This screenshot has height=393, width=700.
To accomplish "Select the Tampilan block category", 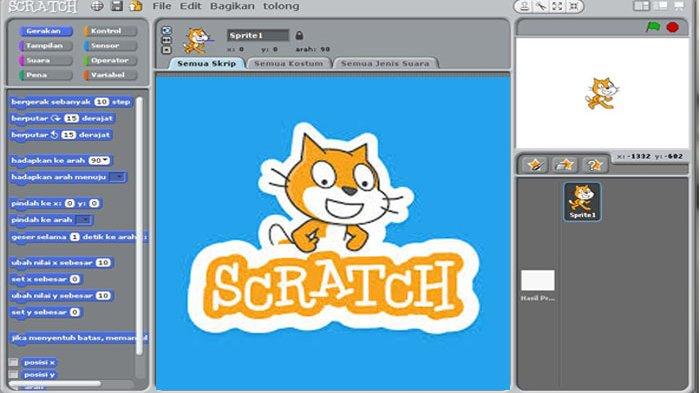I will coord(46,46).
